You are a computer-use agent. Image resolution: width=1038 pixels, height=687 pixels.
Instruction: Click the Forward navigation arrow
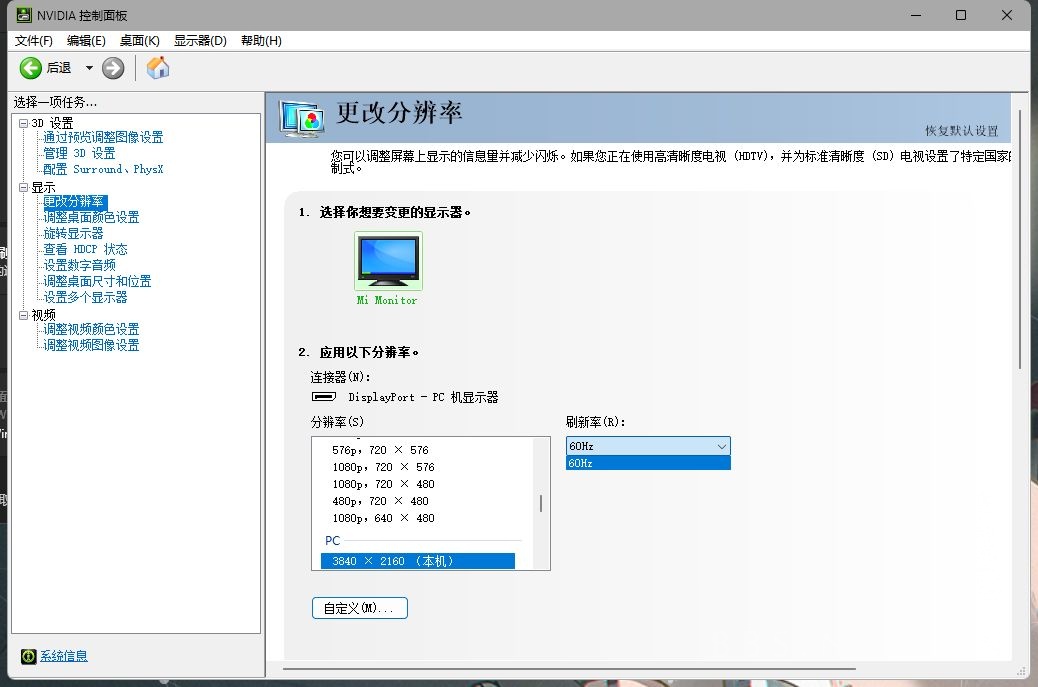[112, 68]
